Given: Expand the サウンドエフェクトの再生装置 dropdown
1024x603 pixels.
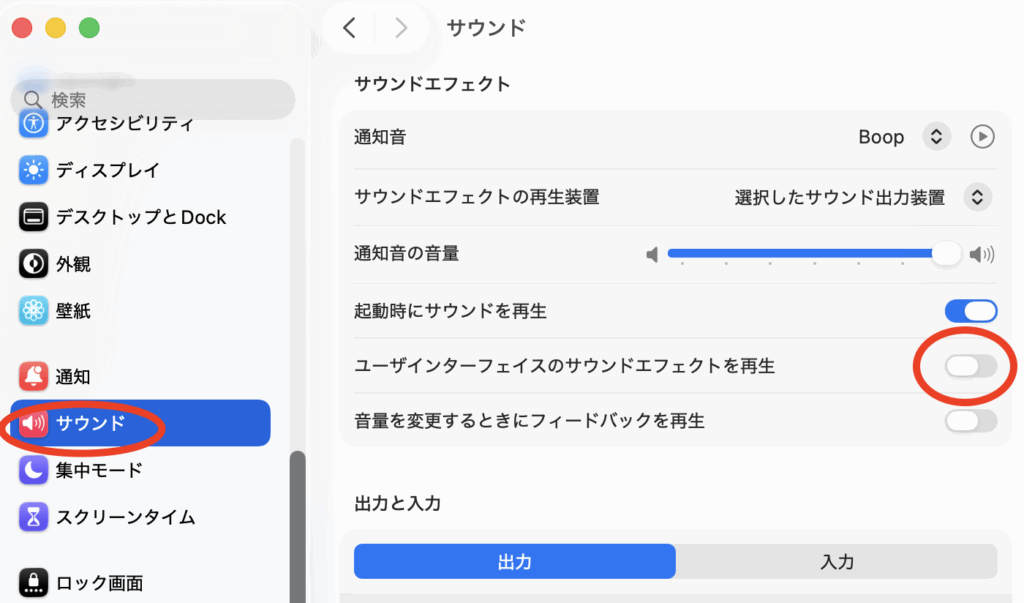Looking at the screenshot, I should 977,197.
